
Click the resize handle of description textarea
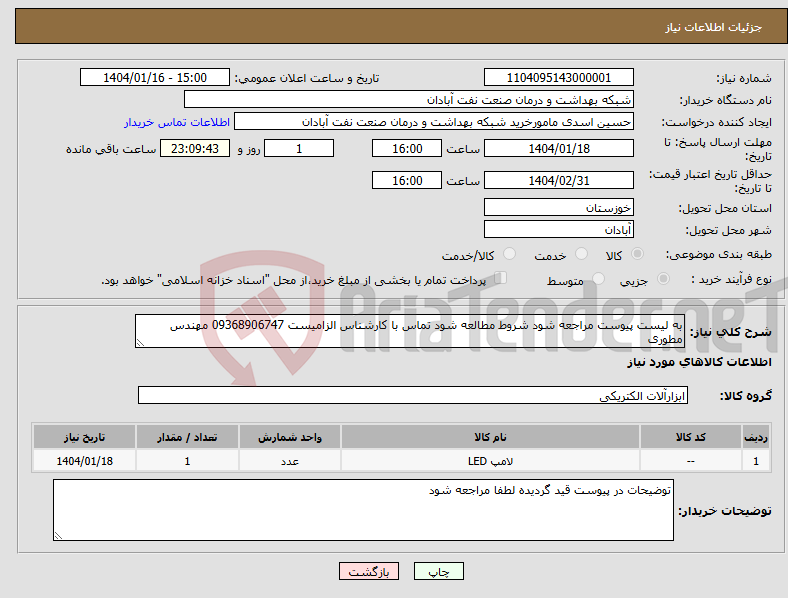(140, 343)
